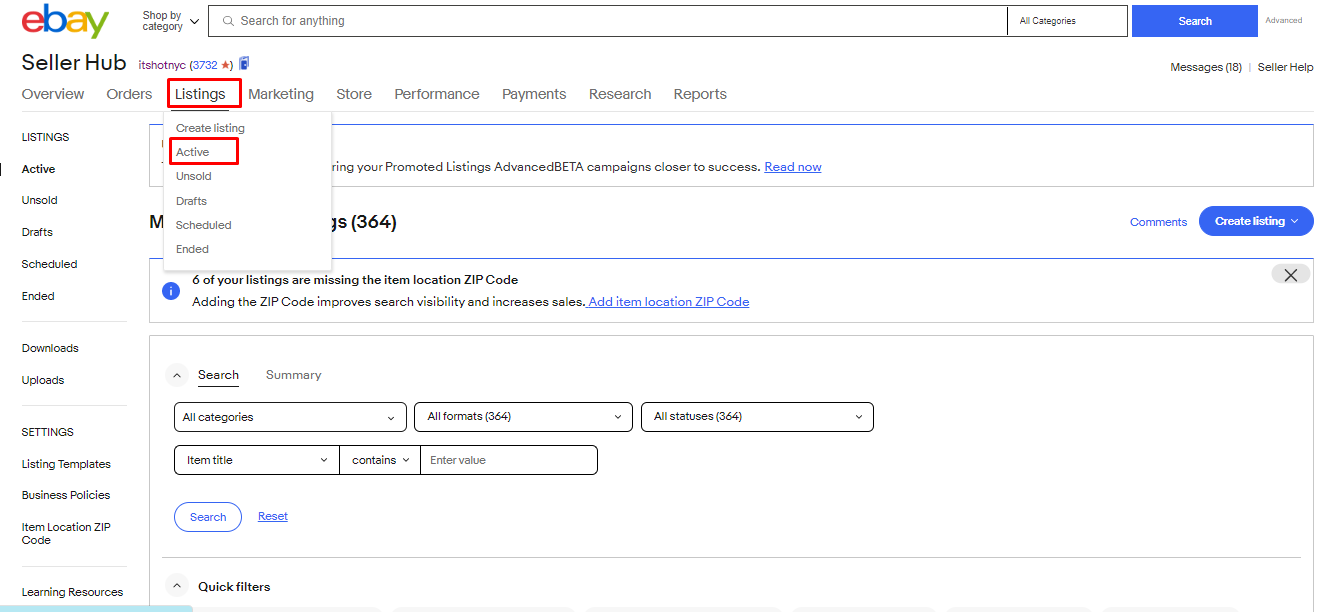
Task: Open the Payments tab
Action: (534, 94)
